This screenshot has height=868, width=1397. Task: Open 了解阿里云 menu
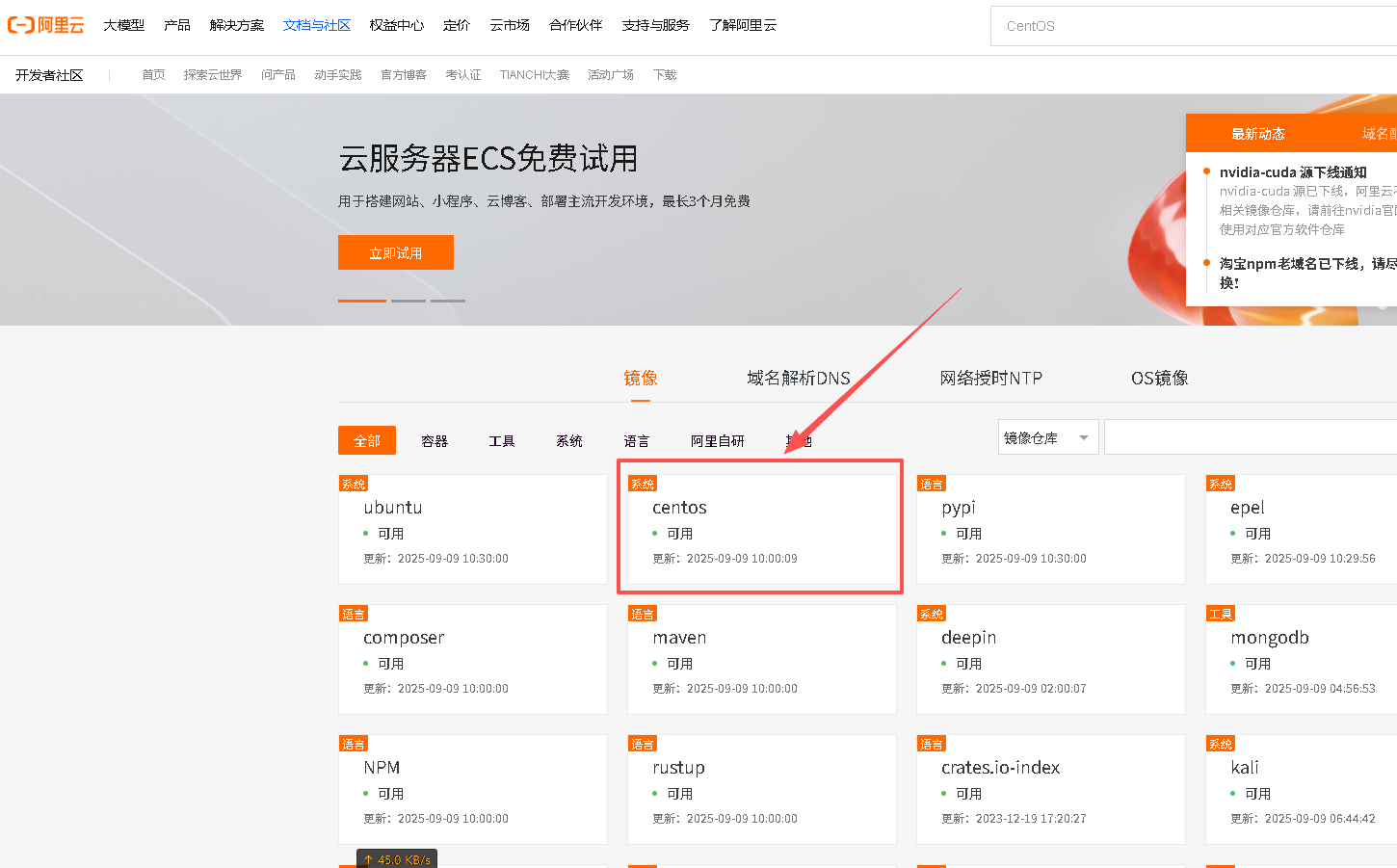click(743, 25)
